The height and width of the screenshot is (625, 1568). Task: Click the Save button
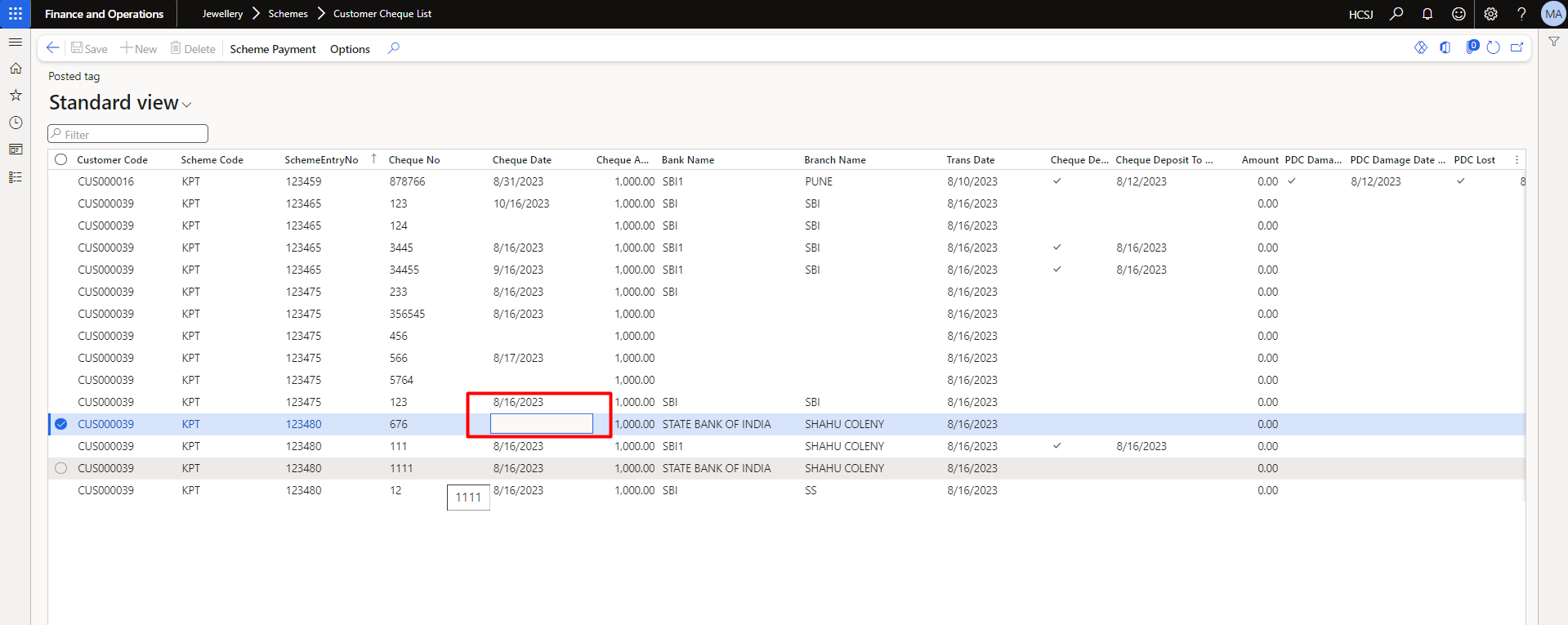(89, 49)
